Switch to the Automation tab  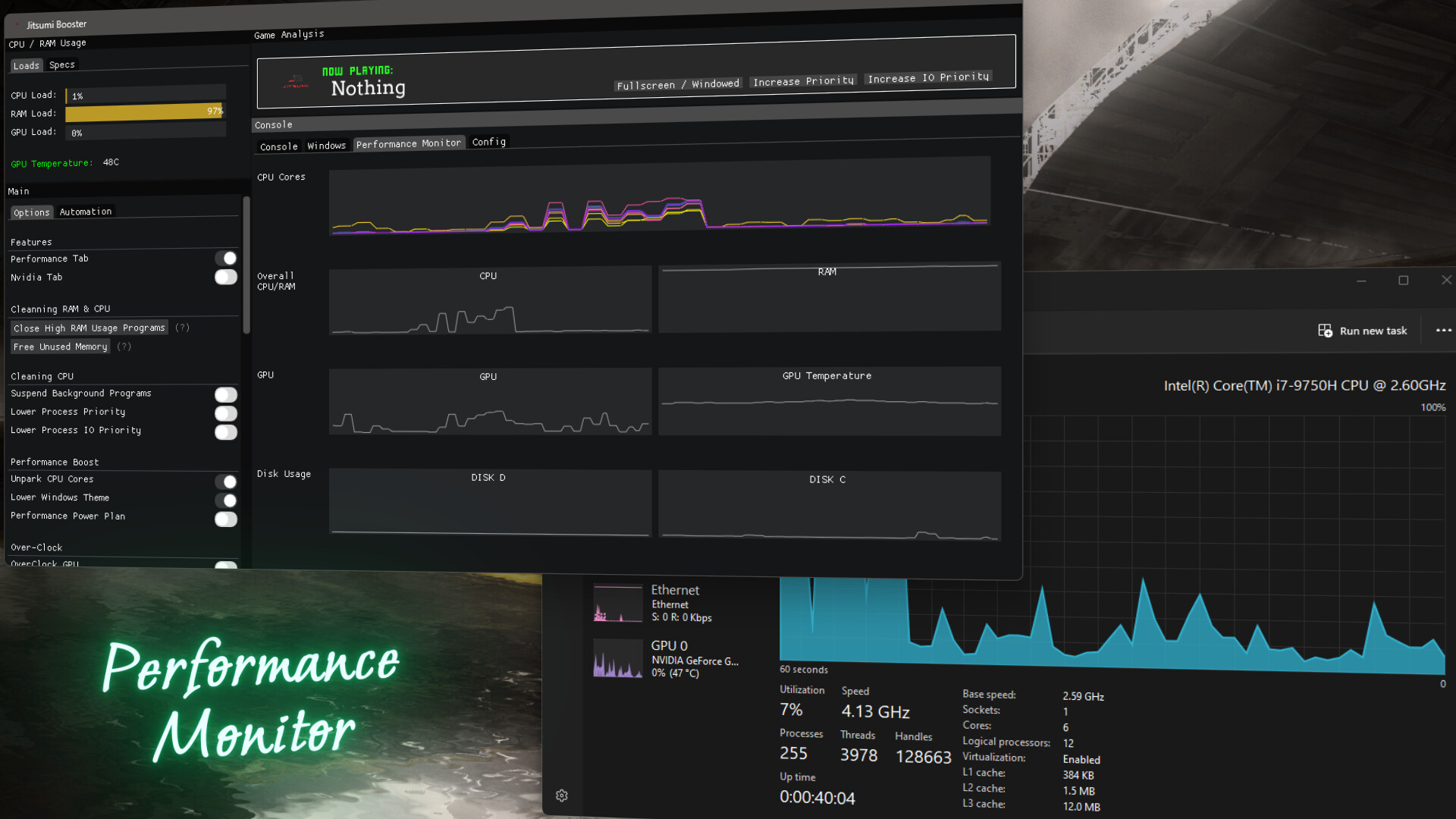[x=85, y=211]
